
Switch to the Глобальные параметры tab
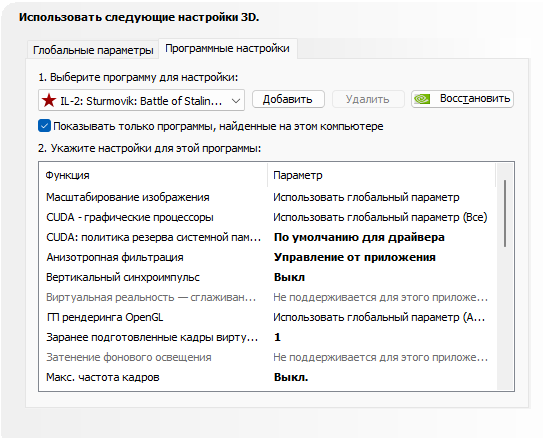point(93,50)
